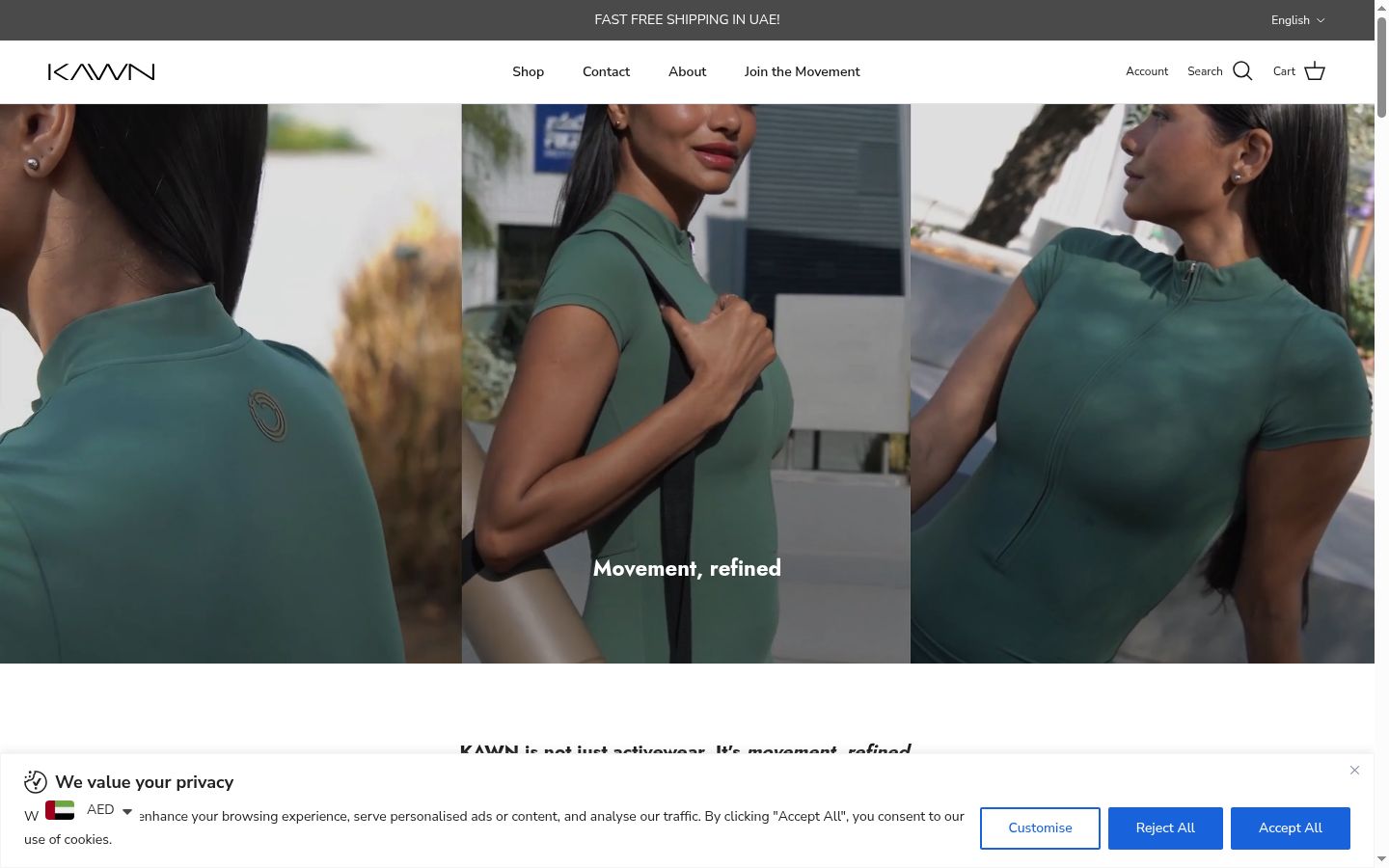Click the page vertical scrollbar thumb
The height and width of the screenshot is (868, 1389).
1381,66
